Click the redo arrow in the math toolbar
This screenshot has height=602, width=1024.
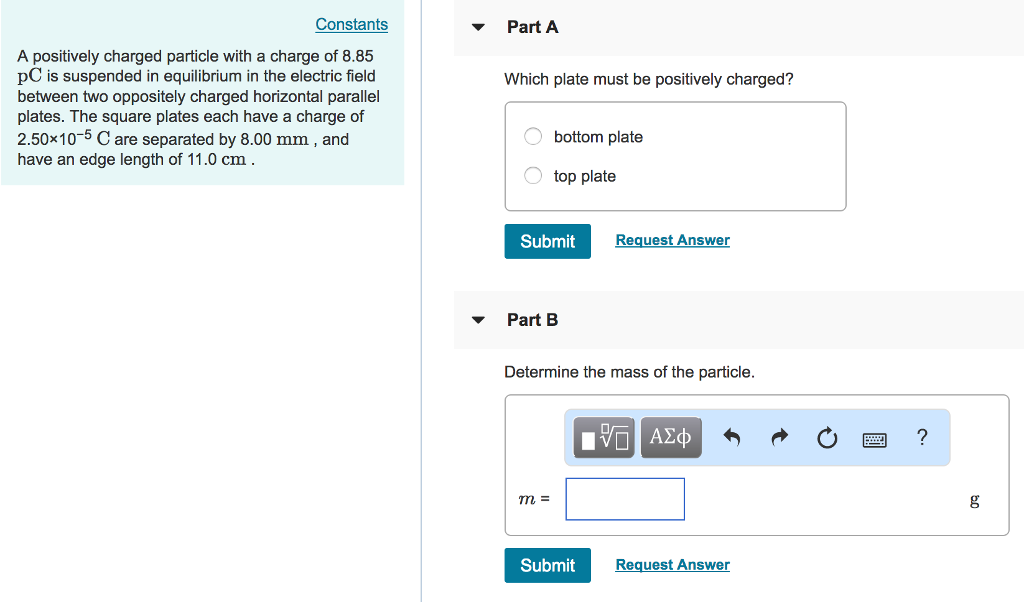point(779,437)
